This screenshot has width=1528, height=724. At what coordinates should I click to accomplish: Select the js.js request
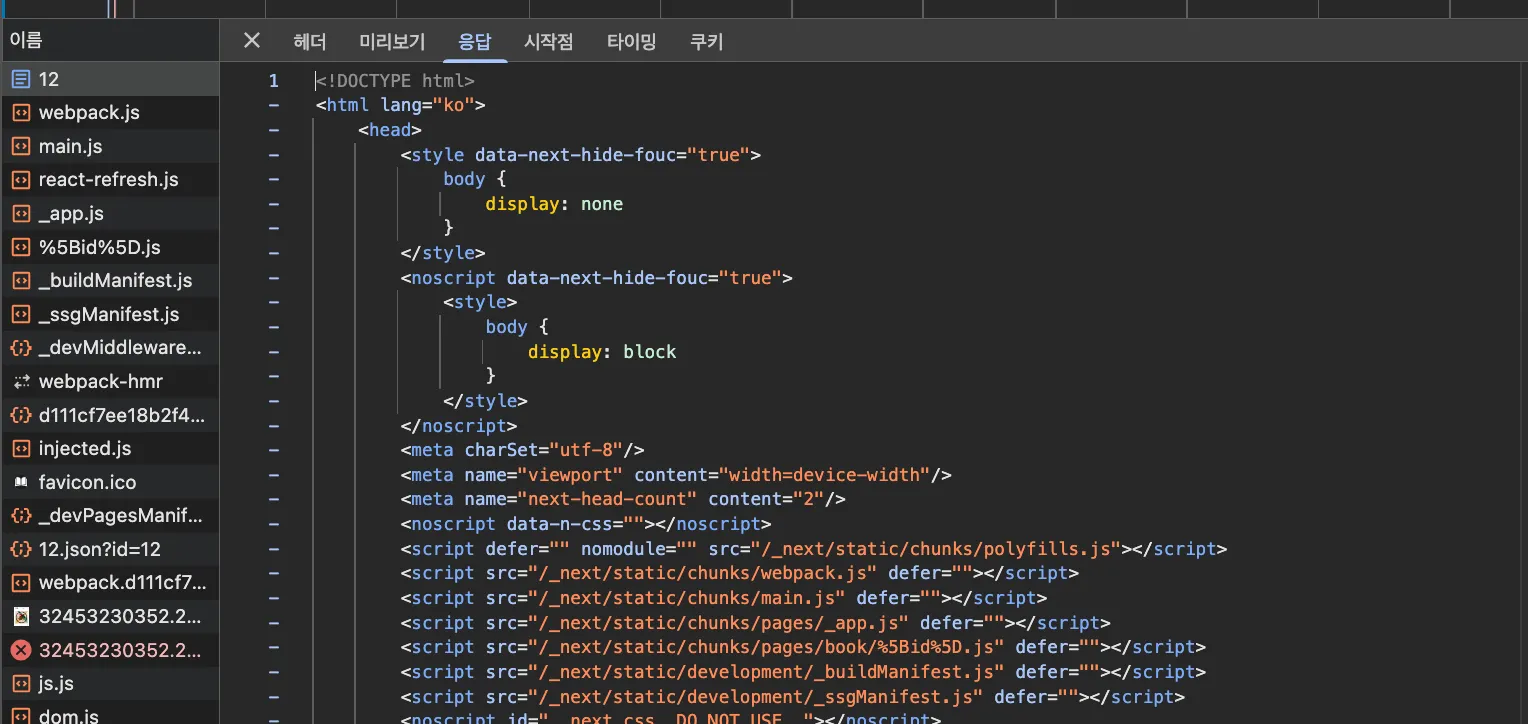[x=109, y=684]
